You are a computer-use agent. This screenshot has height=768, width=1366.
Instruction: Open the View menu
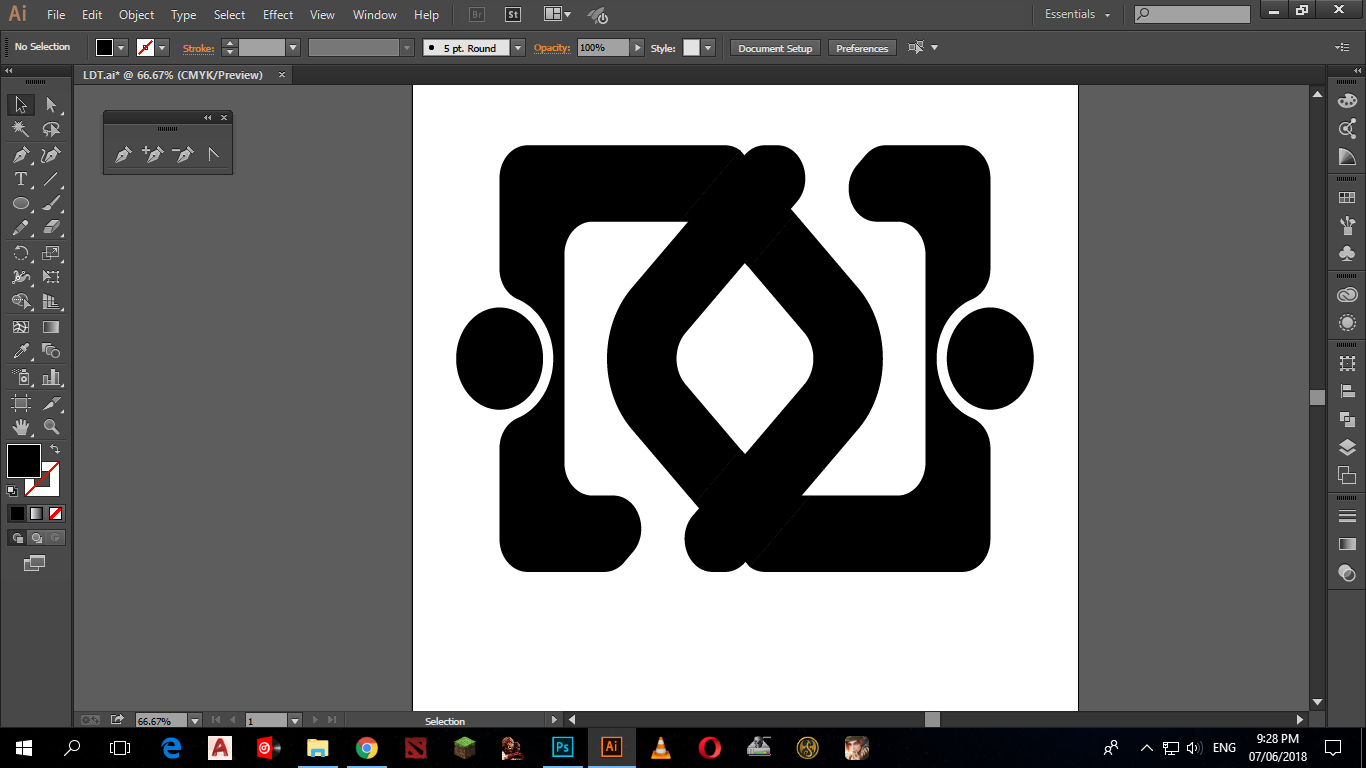[322, 15]
